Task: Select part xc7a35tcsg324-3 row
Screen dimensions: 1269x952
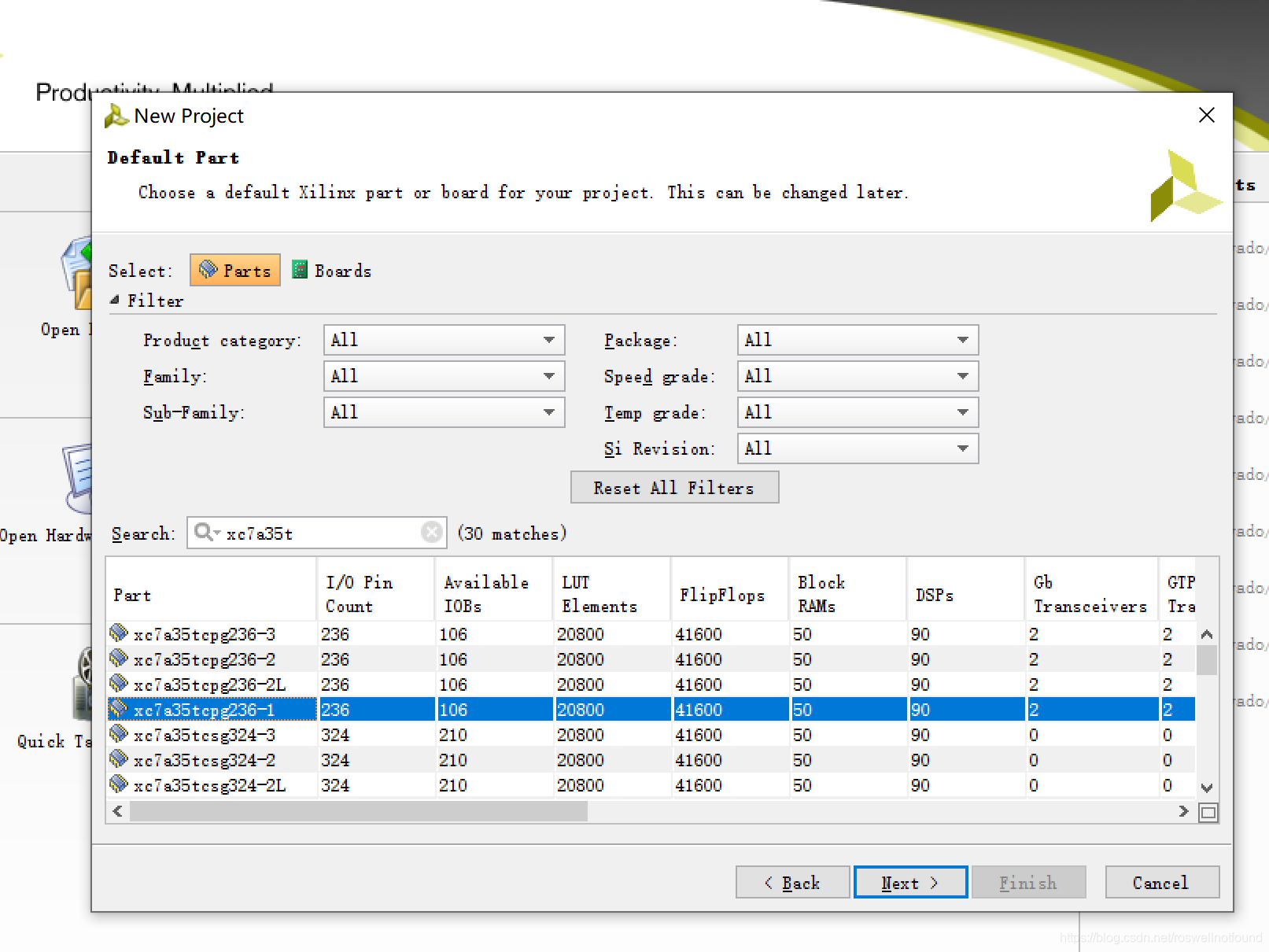Action: coord(651,734)
